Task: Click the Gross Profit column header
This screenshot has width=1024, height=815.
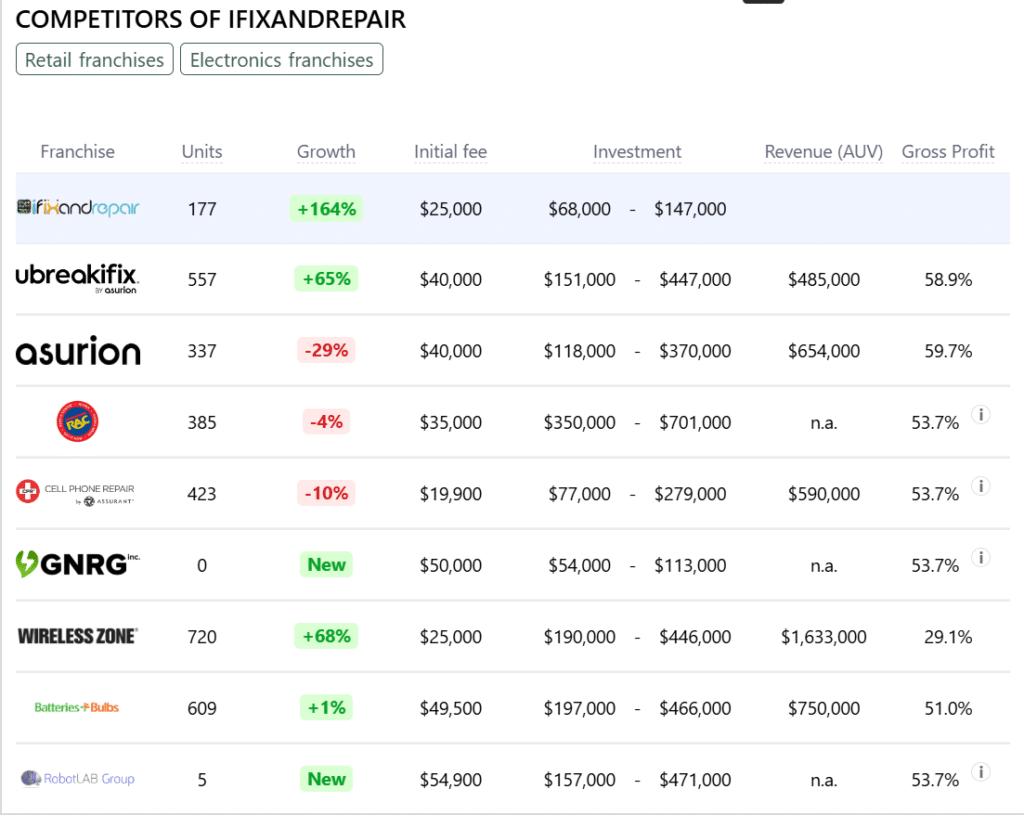Action: tap(948, 152)
